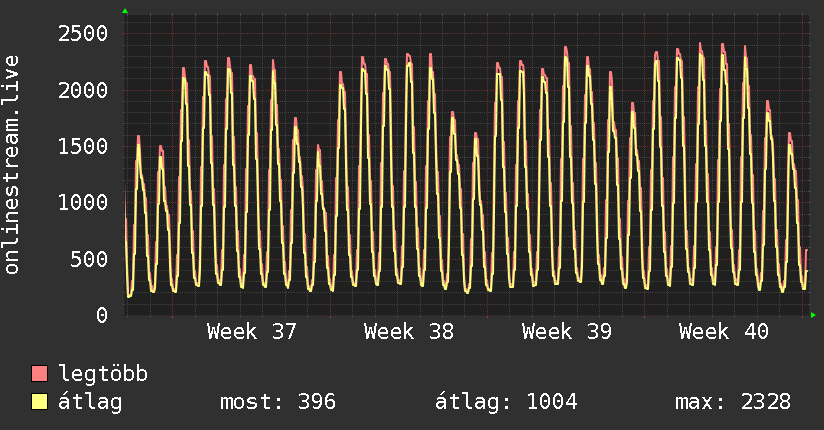The width and height of the screenshot is (824, 430).
Task: Click the 1500 y-axis label
Action: tap(83, 147)
